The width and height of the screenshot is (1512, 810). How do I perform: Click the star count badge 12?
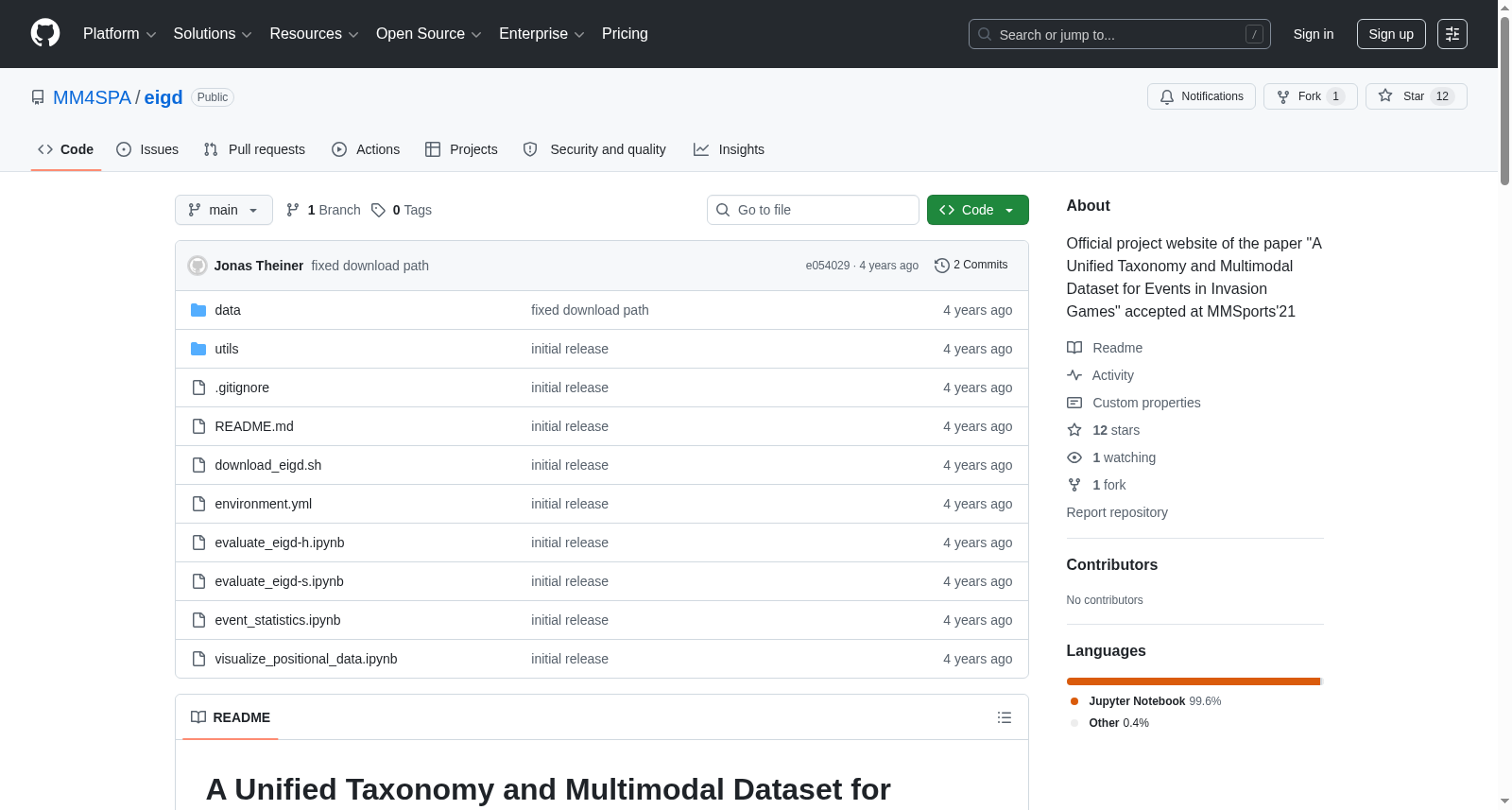click(x=1442, y=96)
